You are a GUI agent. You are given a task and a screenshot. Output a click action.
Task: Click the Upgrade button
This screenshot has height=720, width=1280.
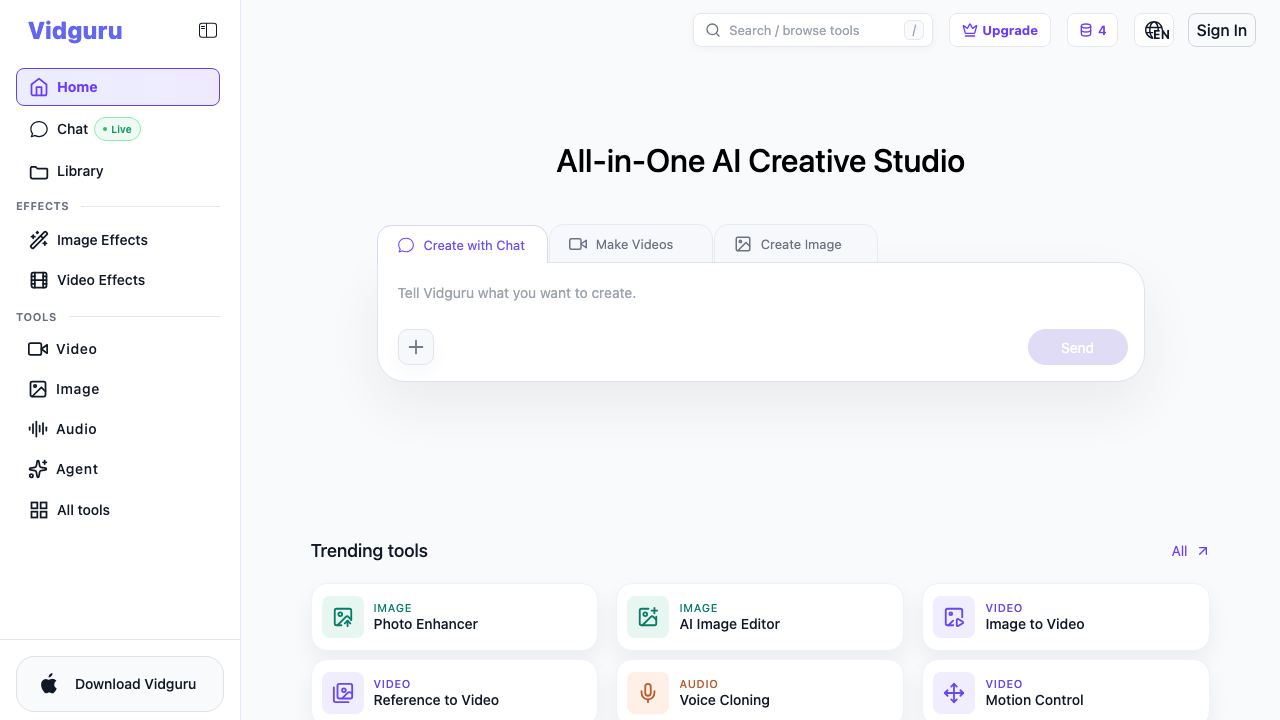[1000, 30]
